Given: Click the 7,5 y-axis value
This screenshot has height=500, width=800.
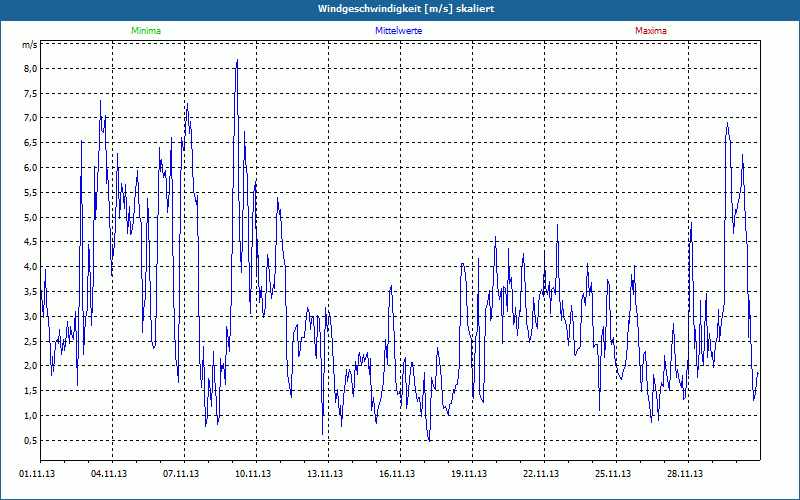Looking at the screenshot, I should click(31, 94).
